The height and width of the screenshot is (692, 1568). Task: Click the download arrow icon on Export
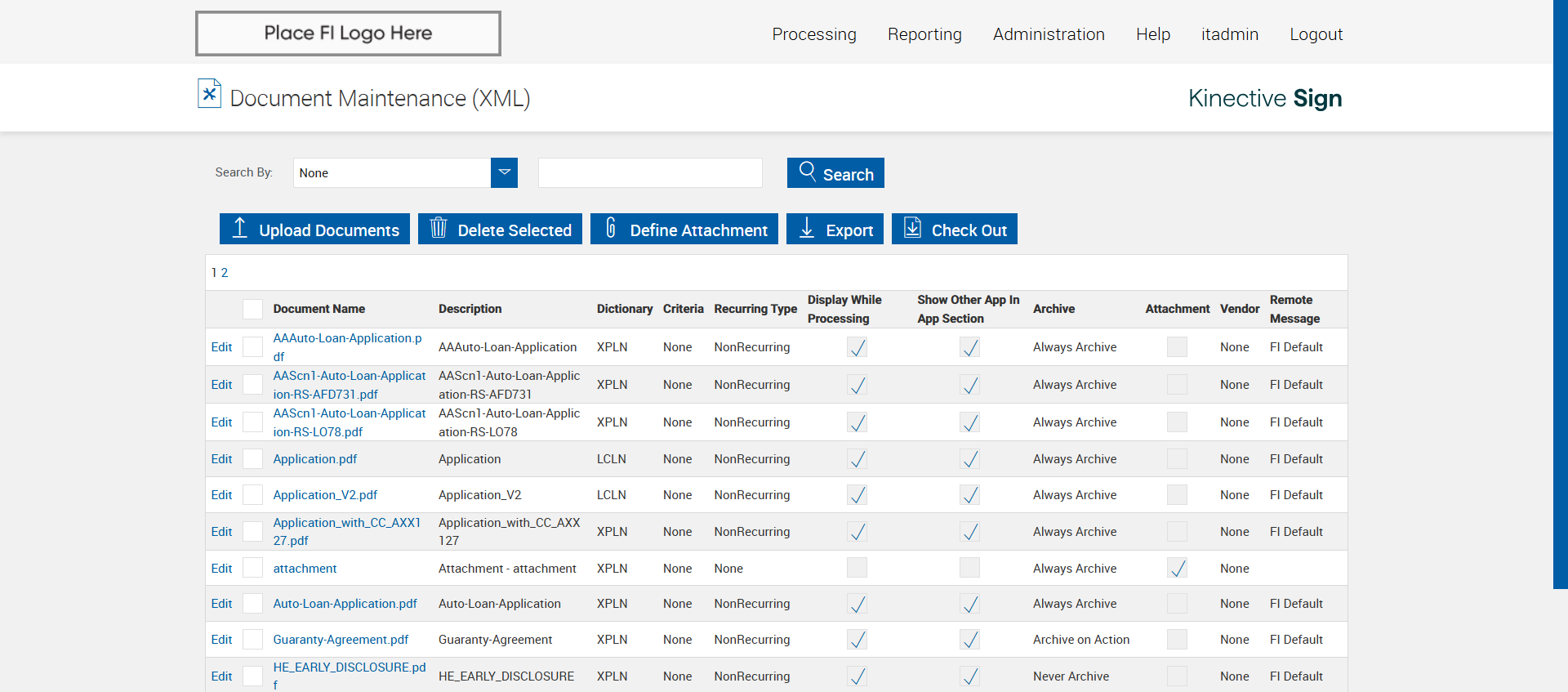[x=807, y=228]
